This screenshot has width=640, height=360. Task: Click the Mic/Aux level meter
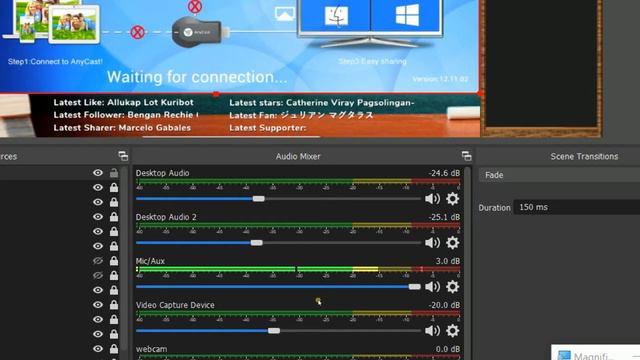tap(298, 269)
